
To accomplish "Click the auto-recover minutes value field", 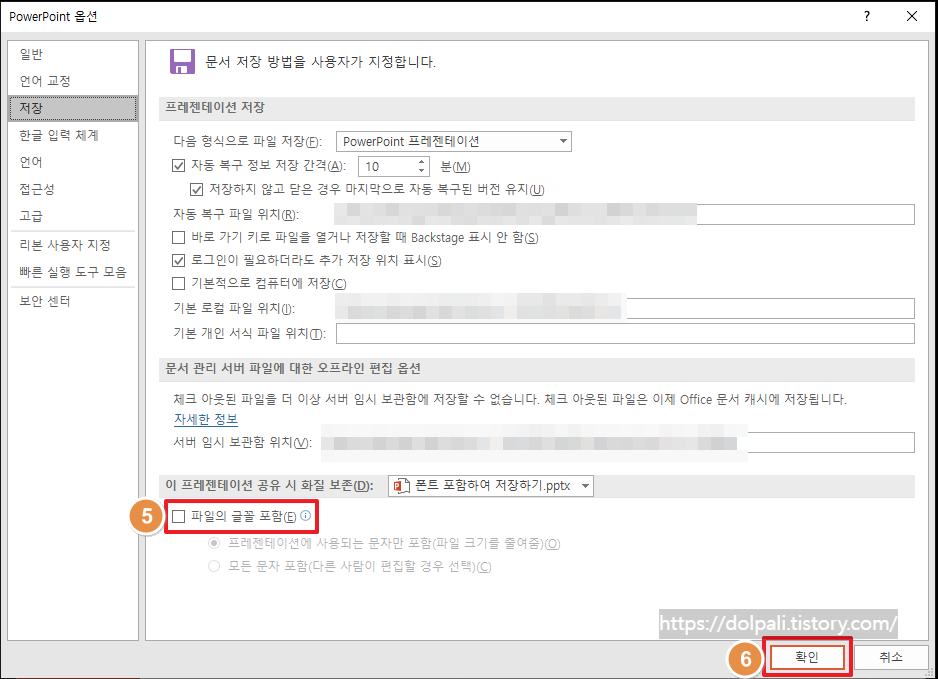I will click(x=388, y=166).
